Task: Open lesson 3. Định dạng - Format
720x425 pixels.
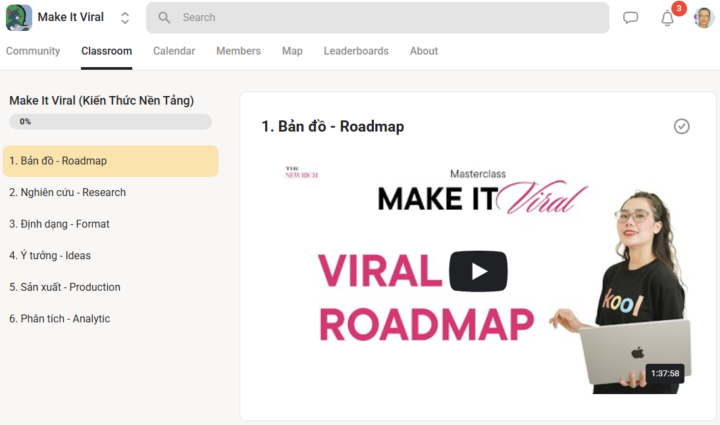Action: [x=111, y=224]
